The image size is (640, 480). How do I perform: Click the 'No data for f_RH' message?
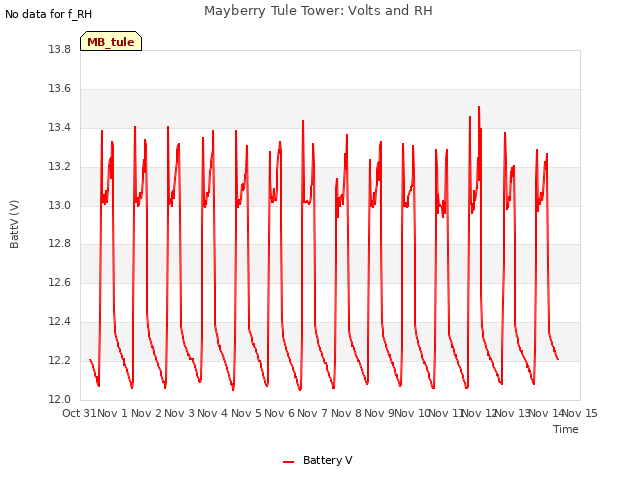point(49,14)
